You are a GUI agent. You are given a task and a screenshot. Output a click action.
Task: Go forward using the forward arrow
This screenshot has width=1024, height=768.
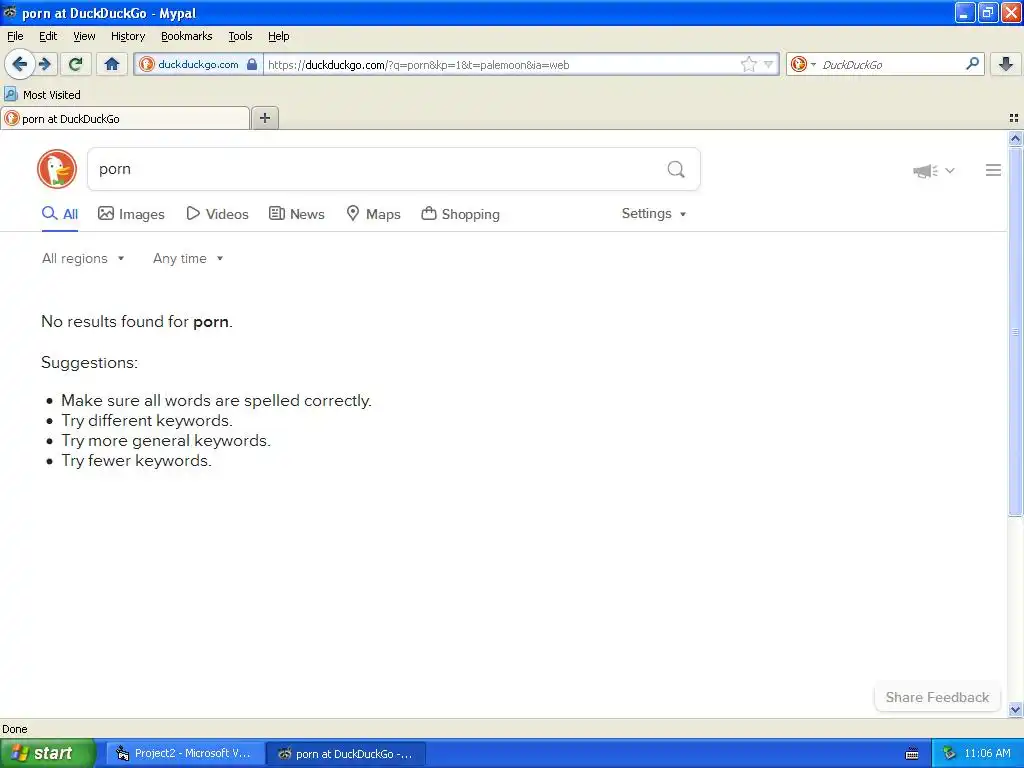click(45, 64)
